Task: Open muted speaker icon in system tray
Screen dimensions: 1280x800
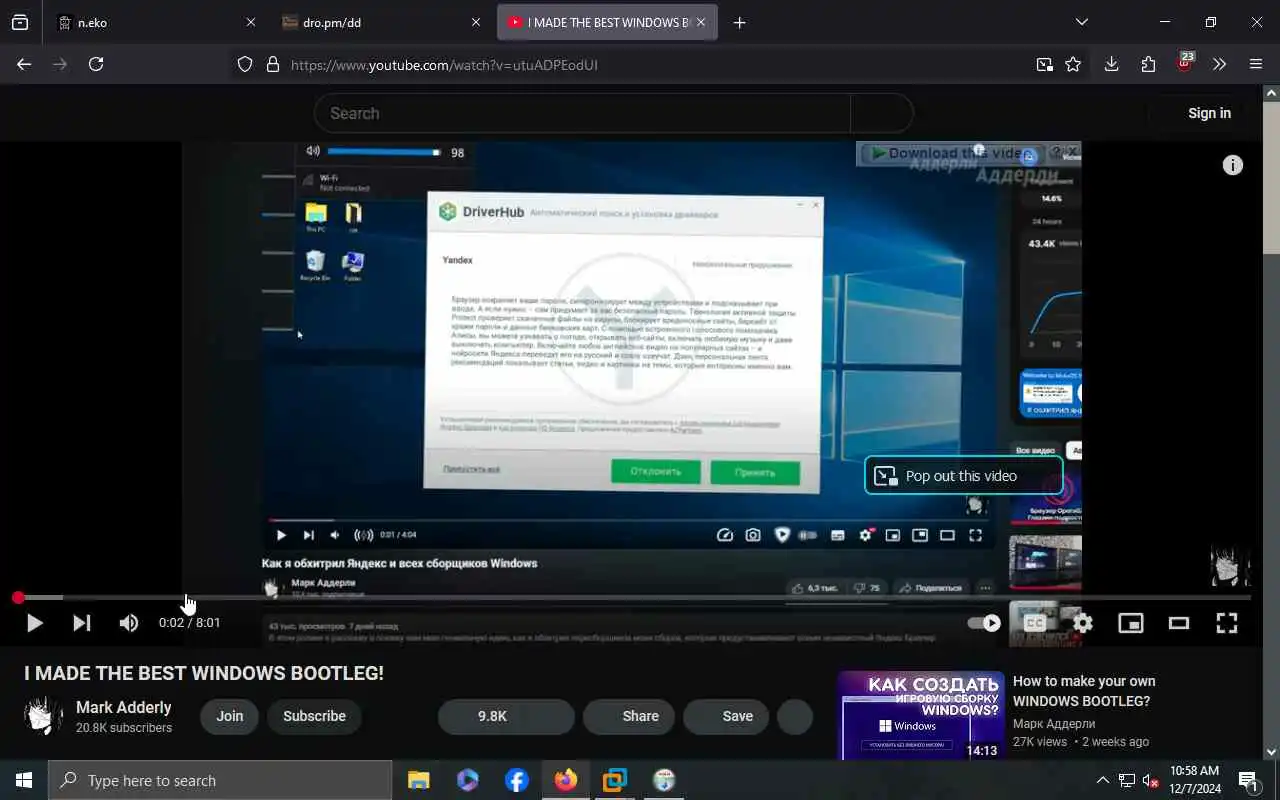Action: [1150, 780]
